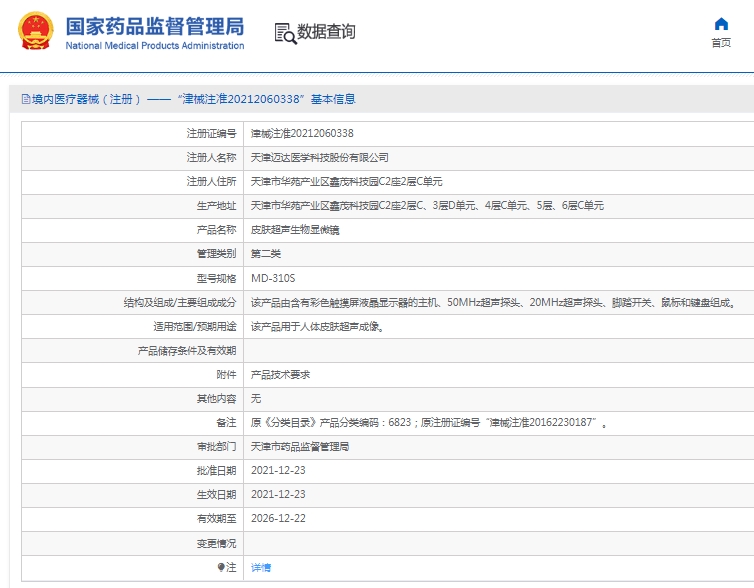
Task: Click National Medical Products Administration text
Action: (155, 46)
